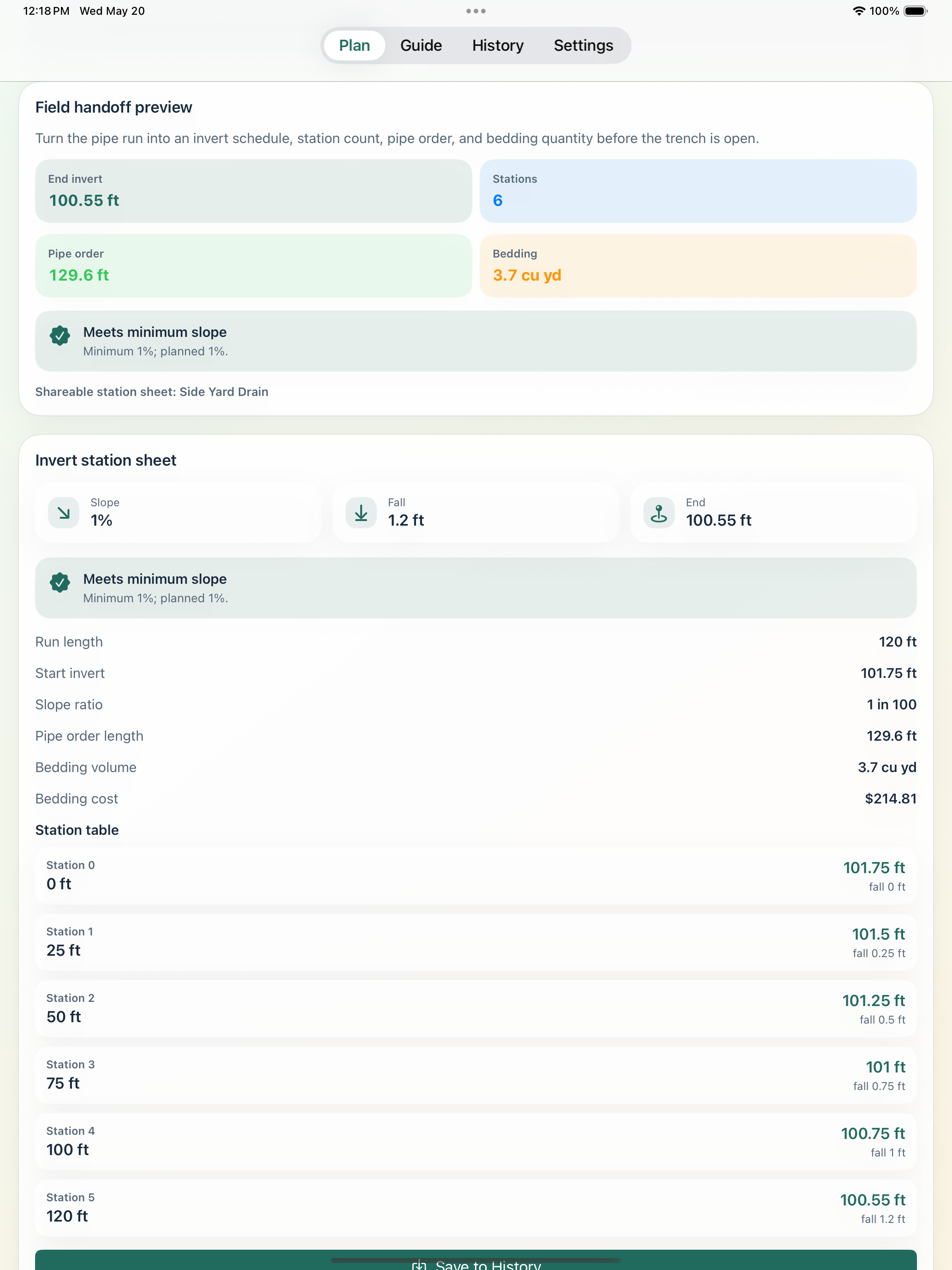Click the 101.25 ft invert value
The height and width of the screenshot is (1270, 952).
coord(874,1001)
